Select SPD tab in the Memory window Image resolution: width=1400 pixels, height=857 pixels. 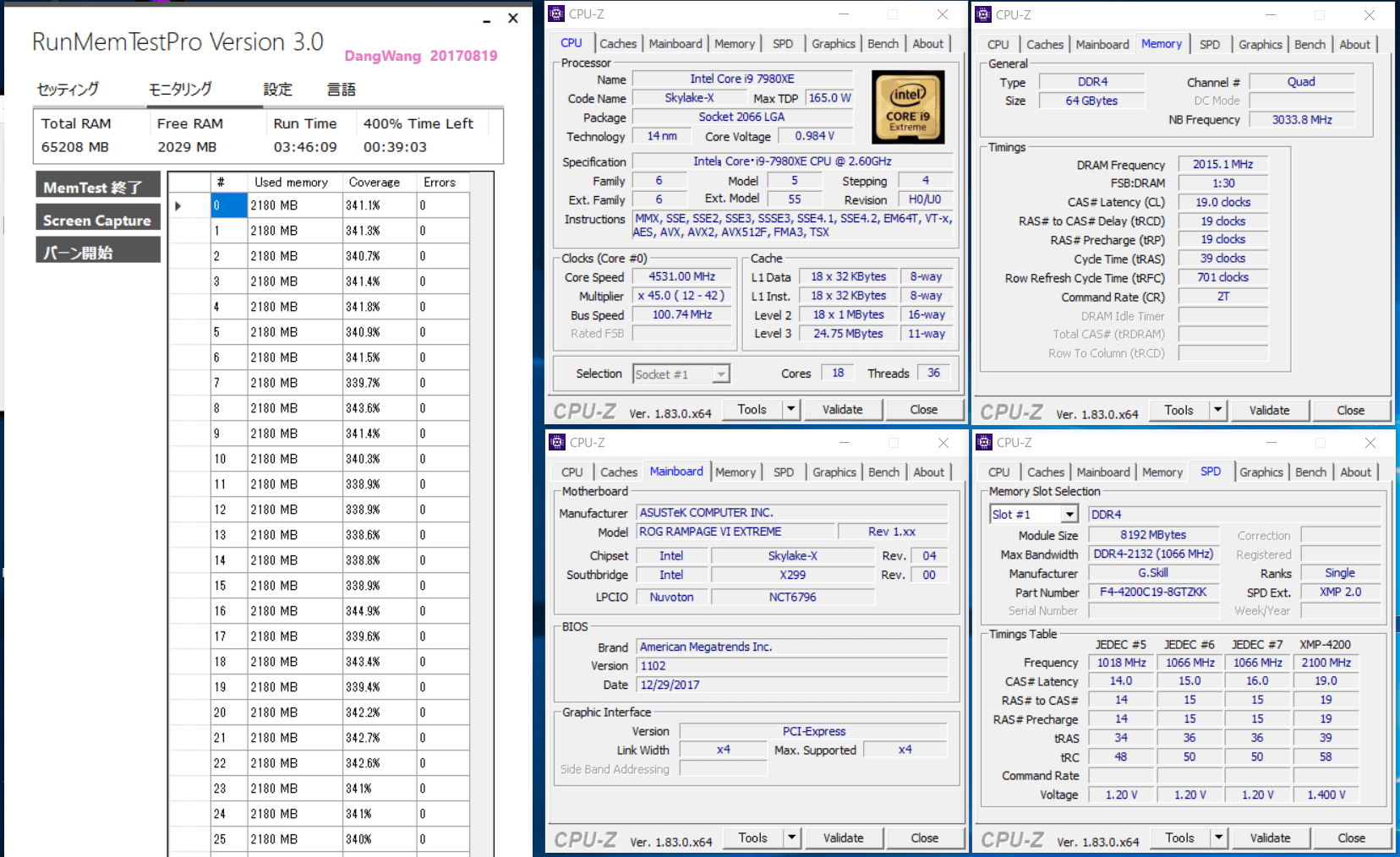pos(1210,44)
